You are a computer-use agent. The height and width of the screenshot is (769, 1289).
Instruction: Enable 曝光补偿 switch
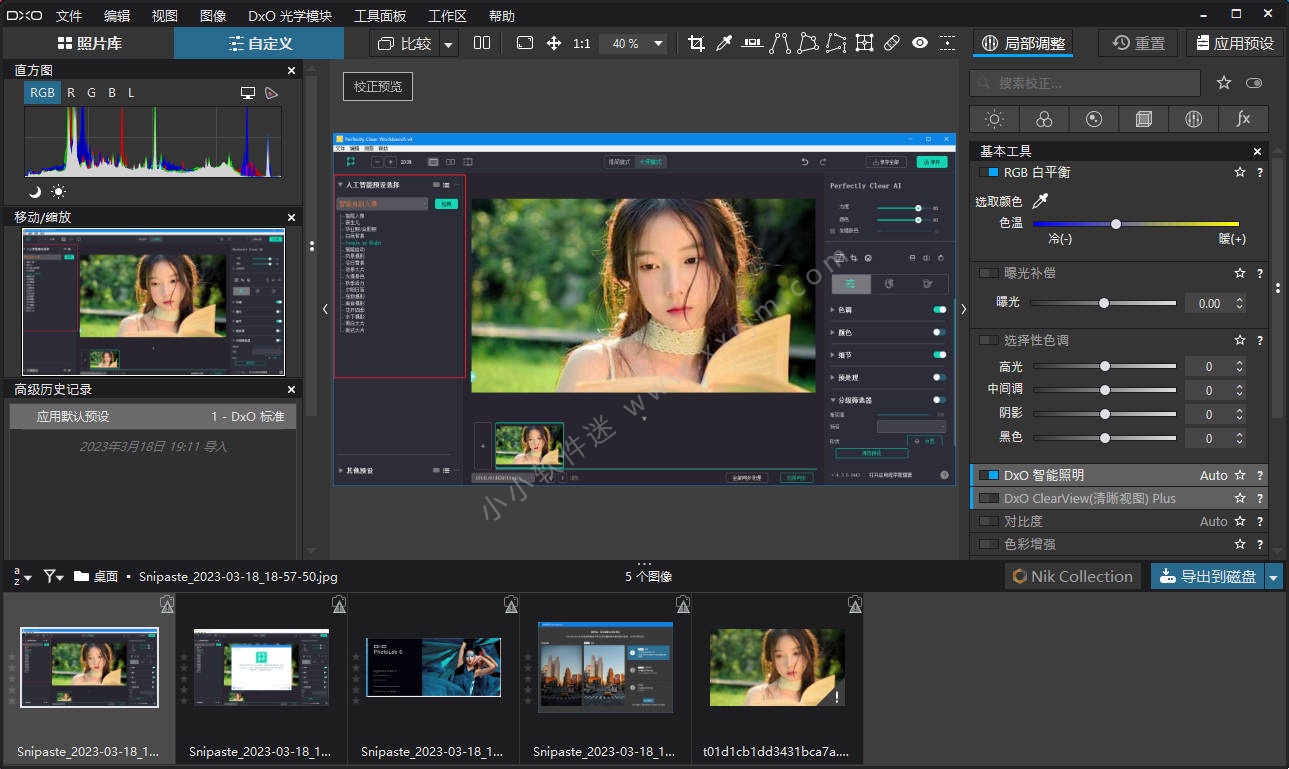point(988,272)
